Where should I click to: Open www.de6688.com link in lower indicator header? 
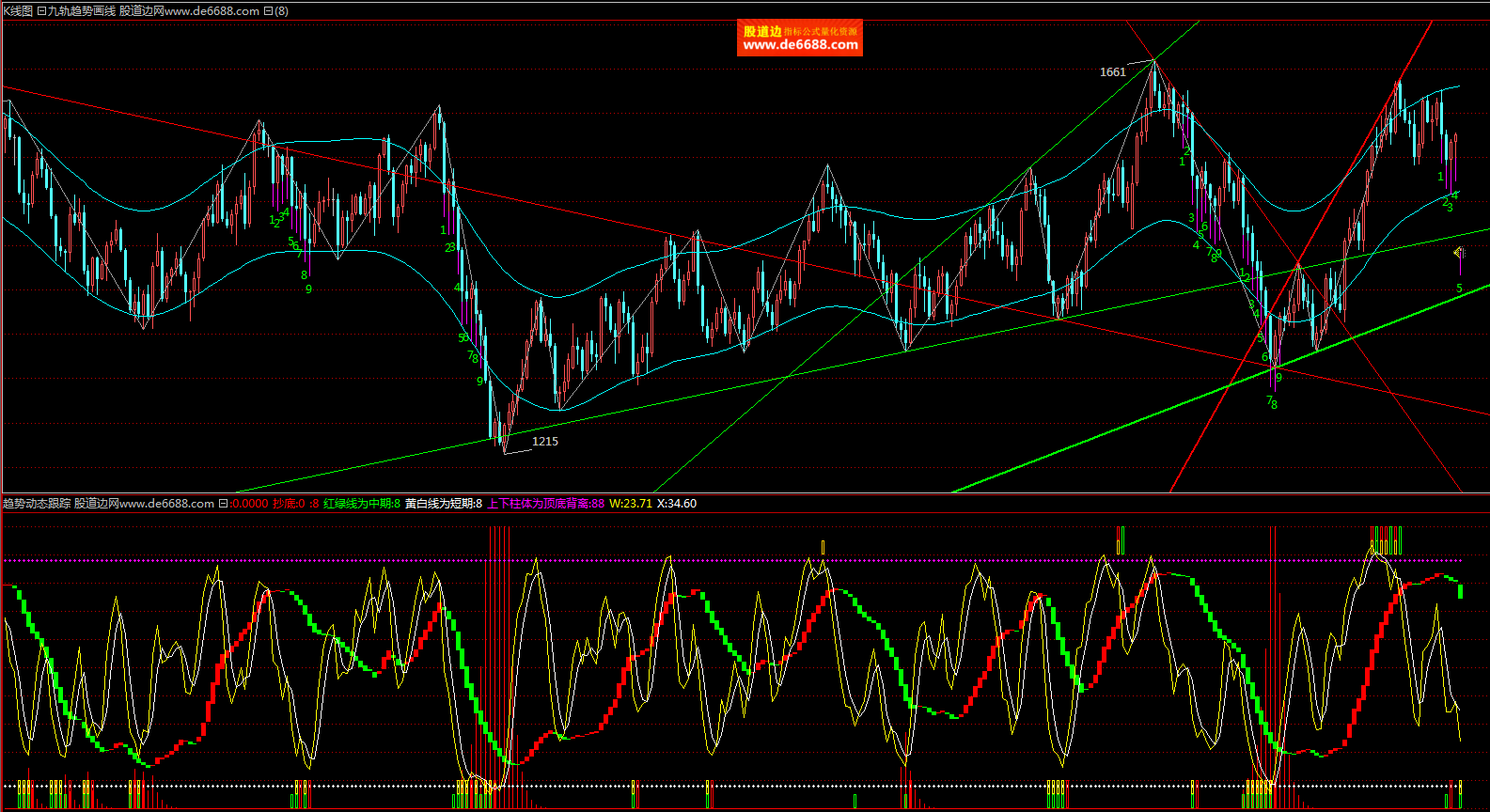point(166,504)
